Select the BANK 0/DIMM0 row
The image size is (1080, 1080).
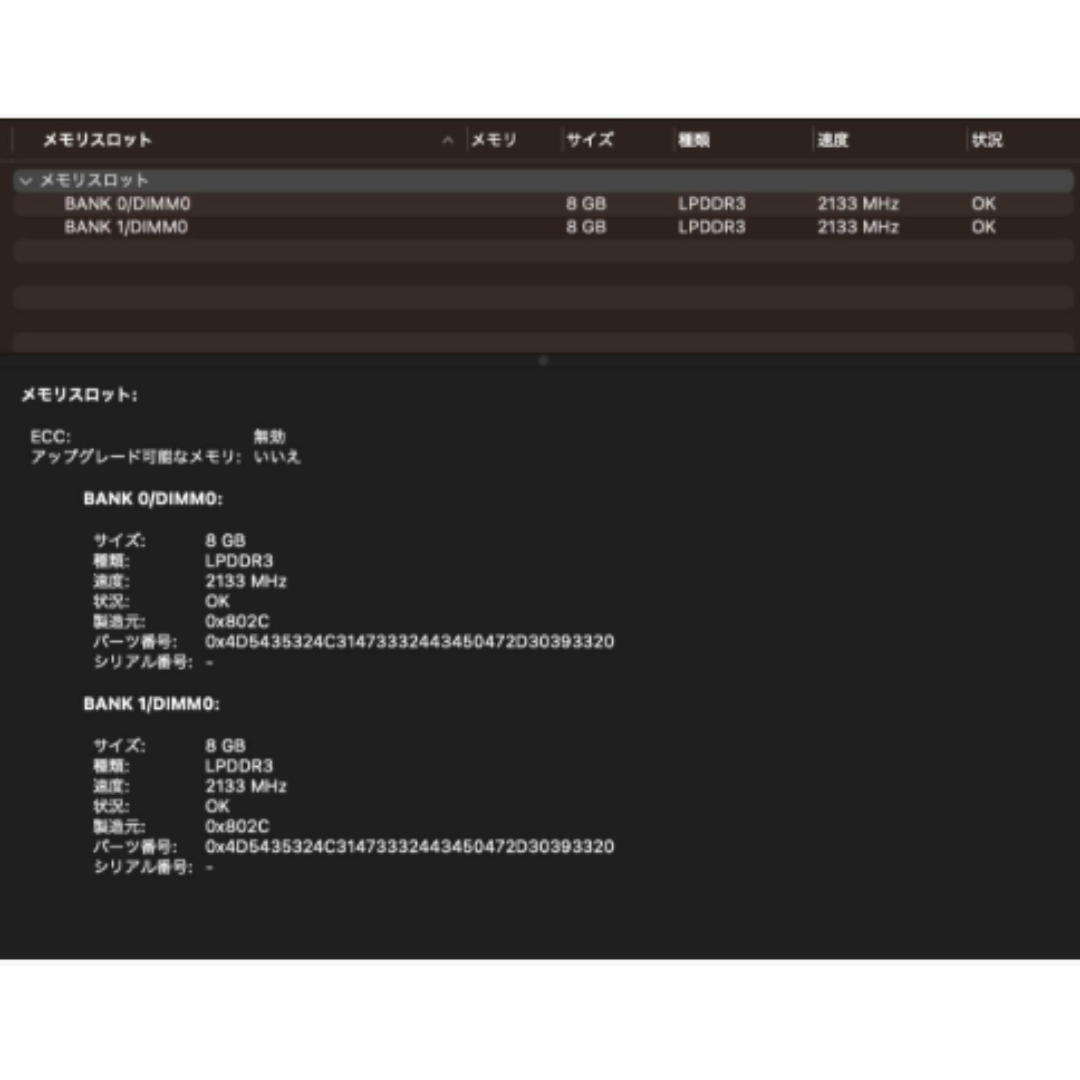point(543,204)
